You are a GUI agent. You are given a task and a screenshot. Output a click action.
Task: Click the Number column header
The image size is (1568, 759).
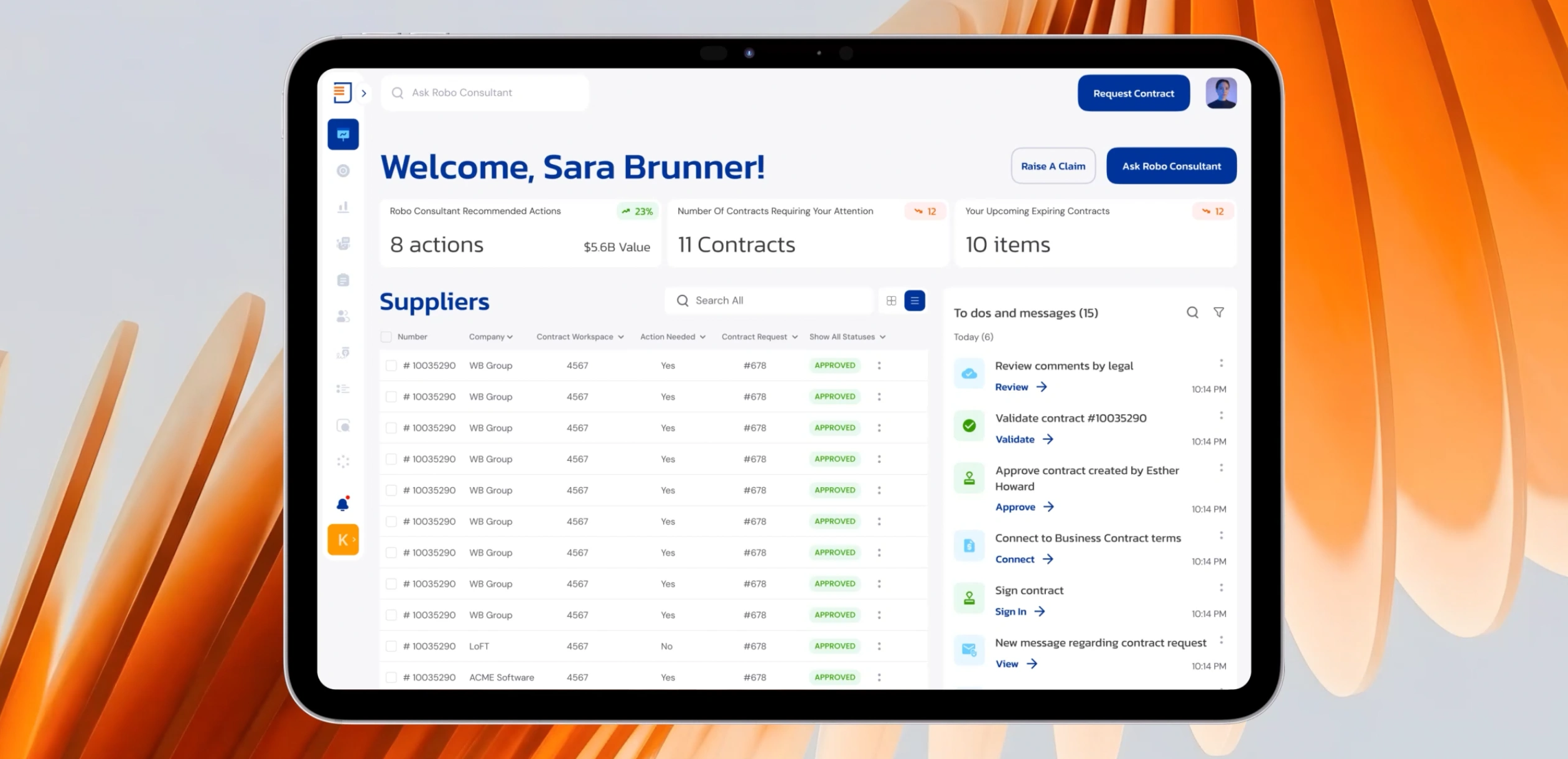click(412, 337)
